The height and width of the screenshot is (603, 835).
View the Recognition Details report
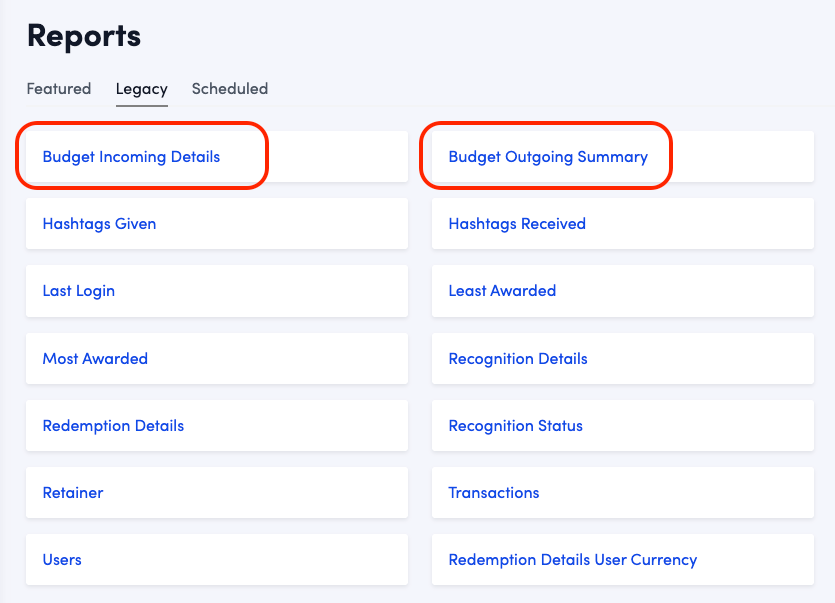518,359
